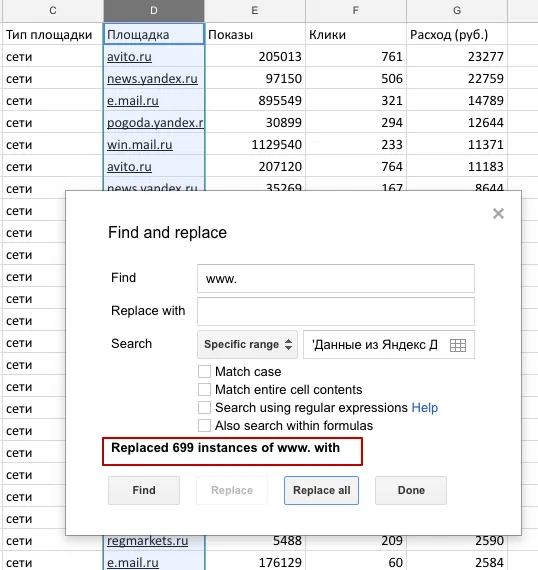
Task: Select the cell with 5488
Action: point(255,542)
